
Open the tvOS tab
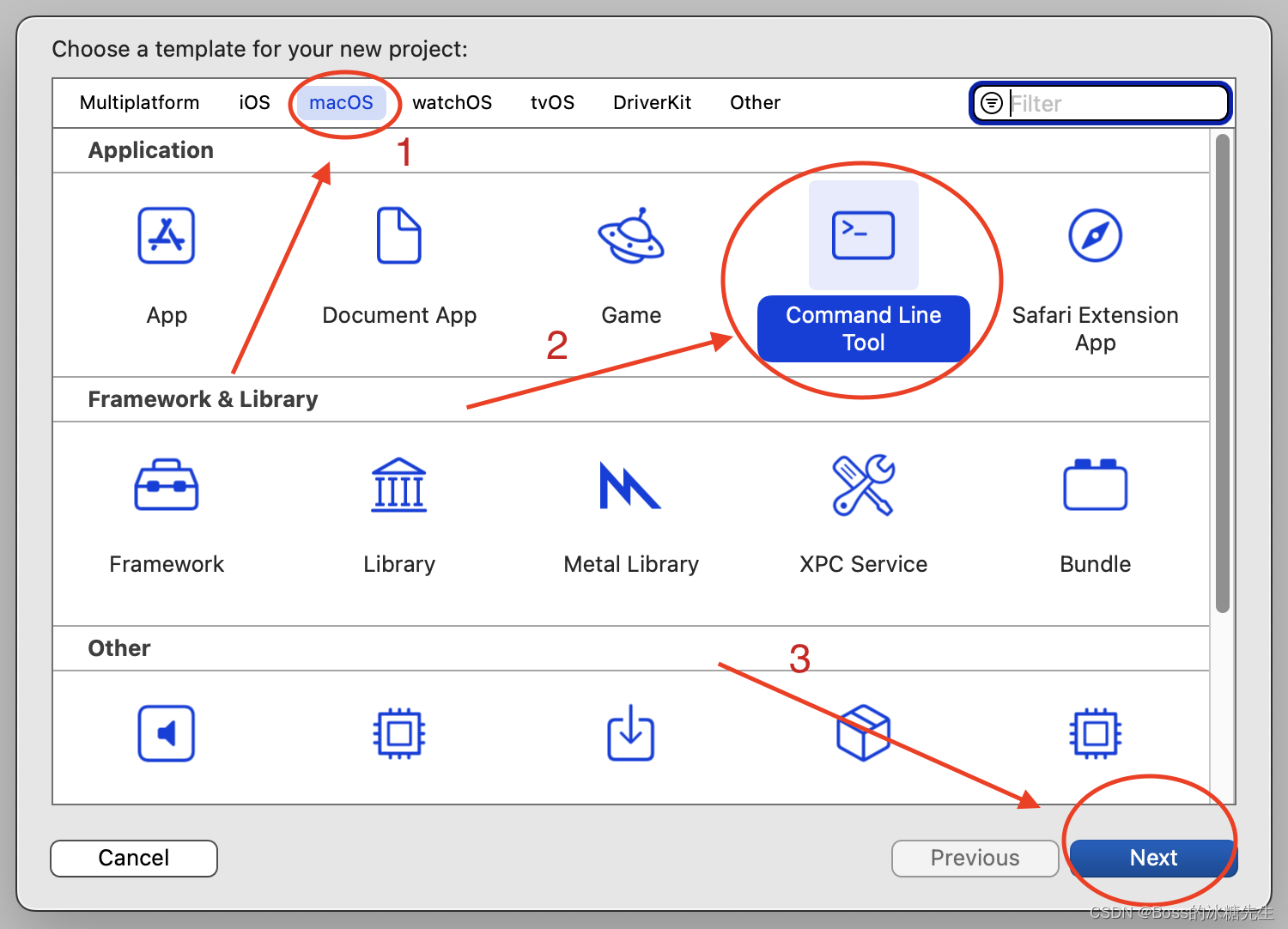552,103
